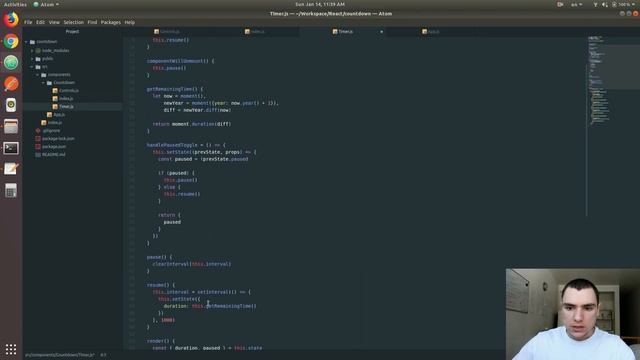The width and height of the screenshot is (640, 360).
Task: Click the 'return moment.duration(diff)' line
Action: click(x=192, y=124)
